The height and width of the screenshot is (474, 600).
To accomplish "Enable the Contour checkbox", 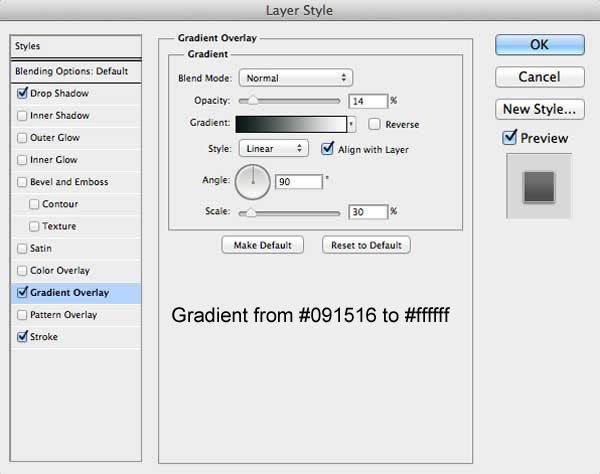I will [x=34, y=204].
